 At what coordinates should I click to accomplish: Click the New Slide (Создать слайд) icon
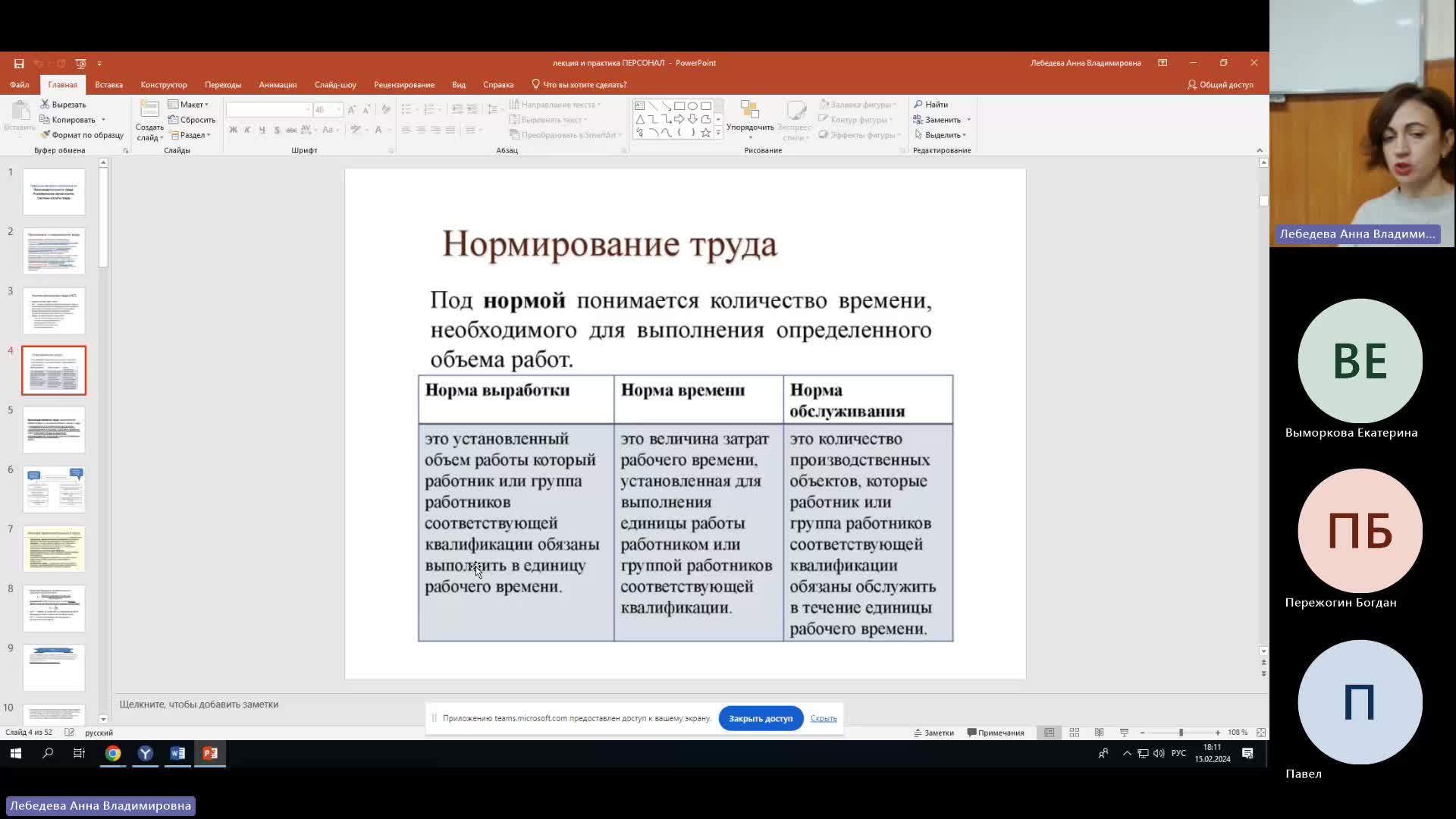[x=149, y=110]
